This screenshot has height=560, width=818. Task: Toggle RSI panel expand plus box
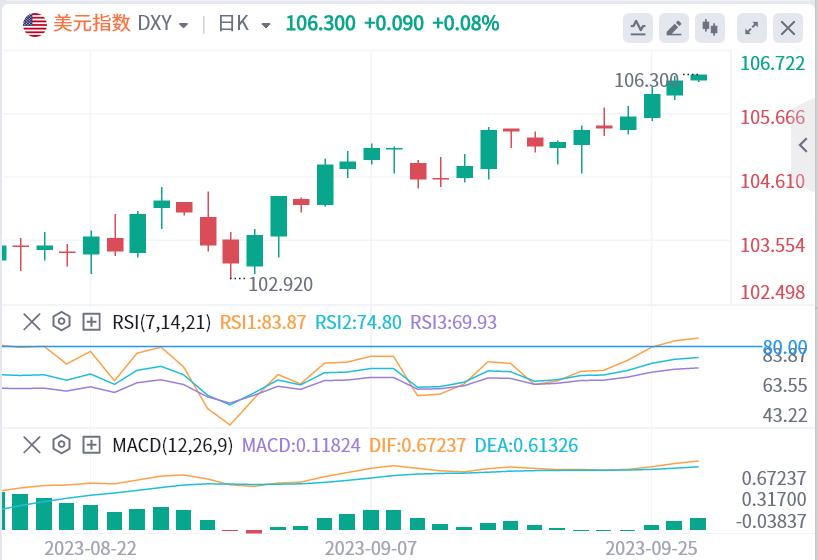(x=91, y=322)
